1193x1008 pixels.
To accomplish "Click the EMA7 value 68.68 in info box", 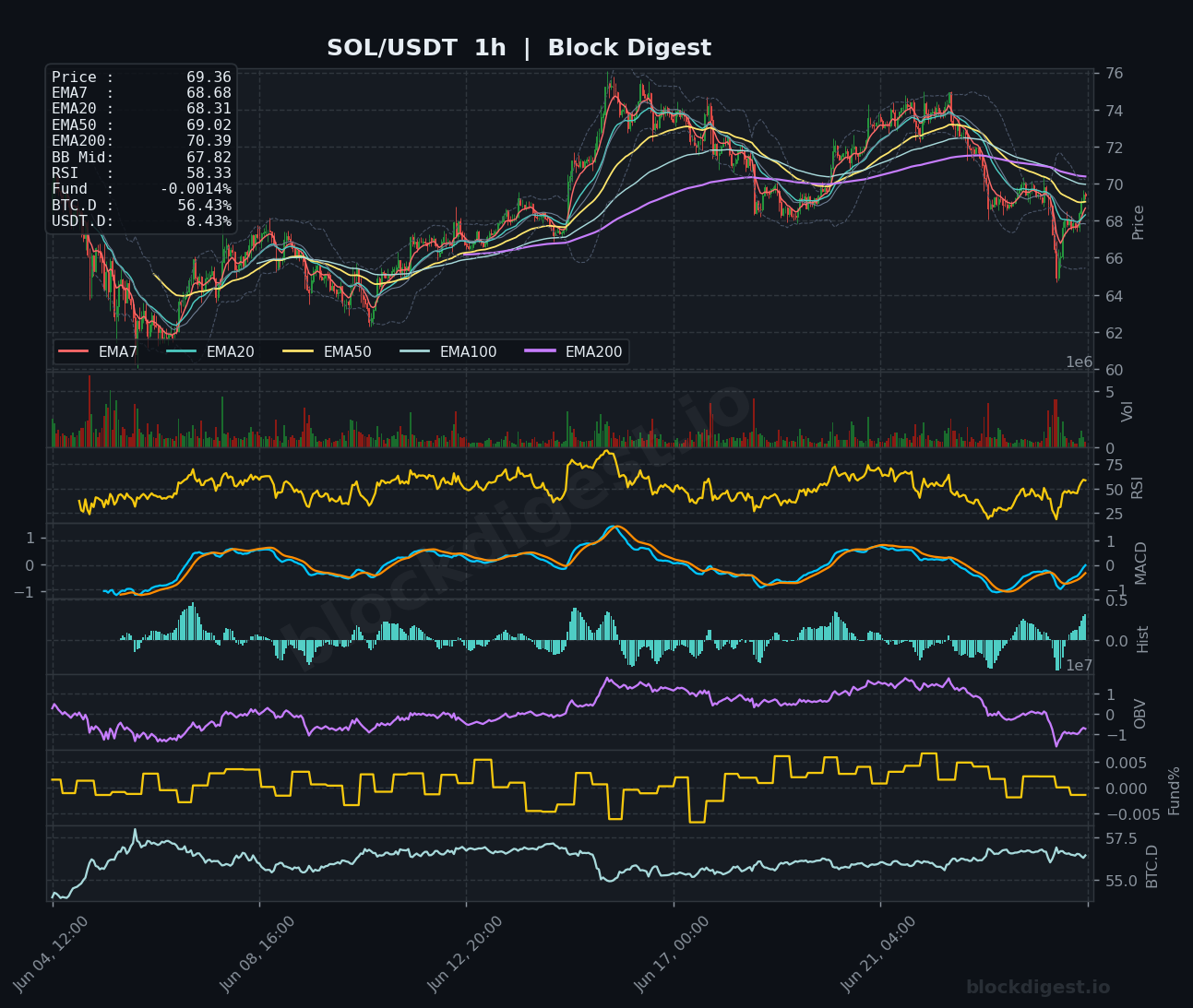I will pyautogui.click(x=209, y=93).
